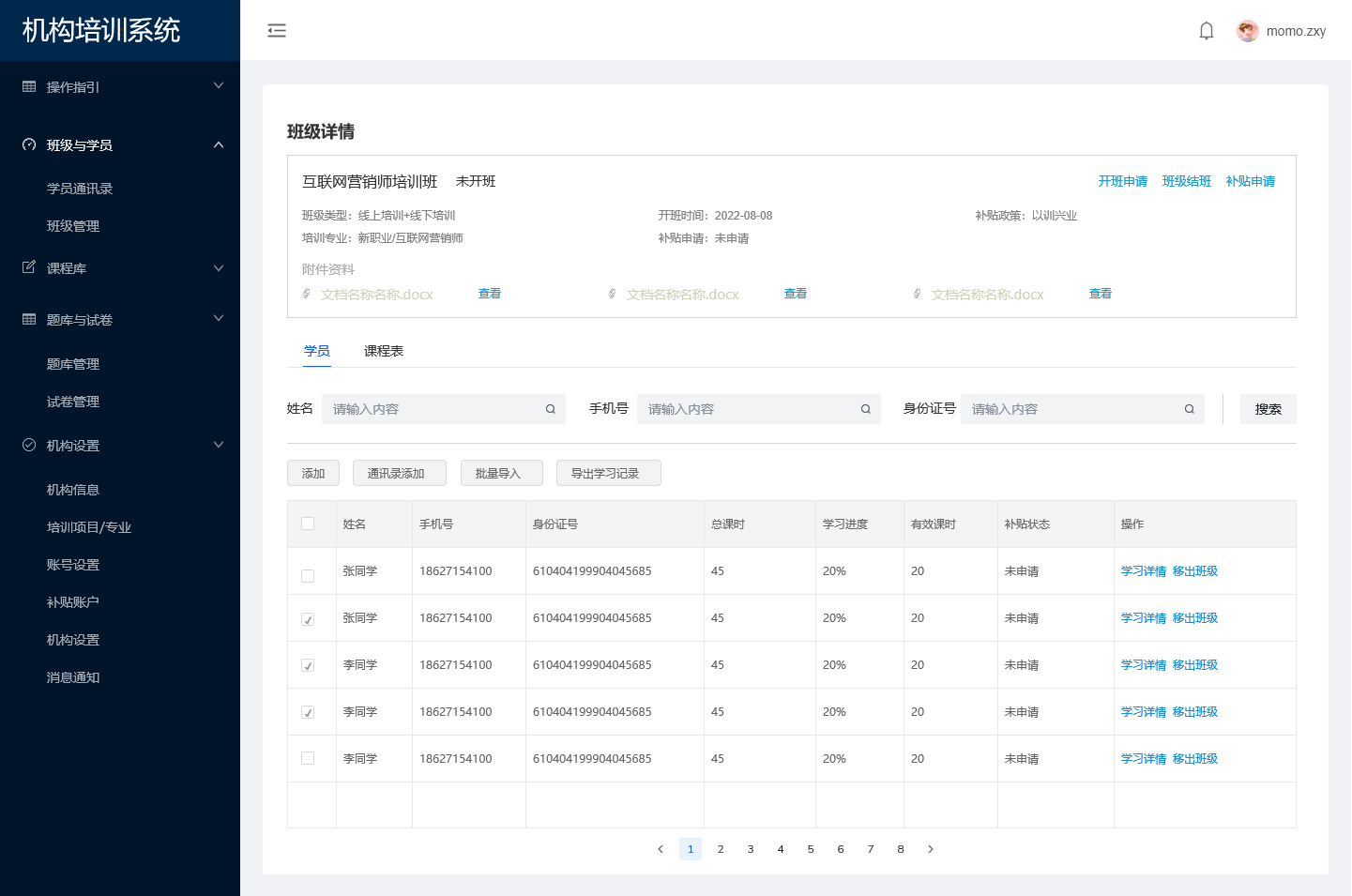1352x896 pixels.
Task: Focus the 手机号 input field
Action: click(x=759, y=409)
